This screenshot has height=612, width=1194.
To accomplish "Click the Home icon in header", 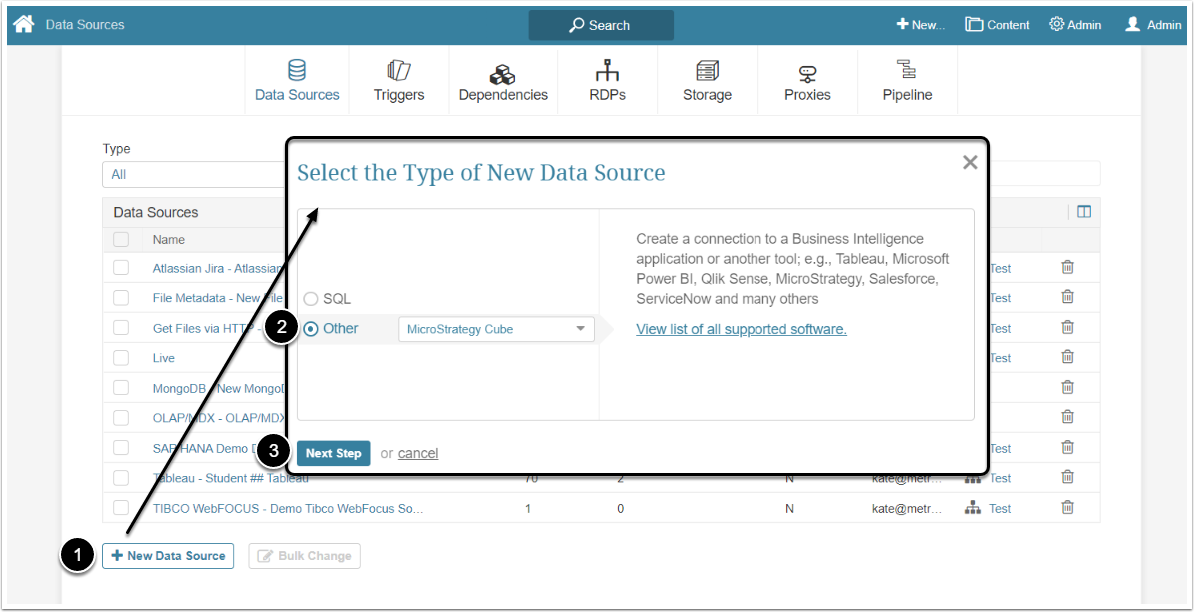I will (24, 24).
